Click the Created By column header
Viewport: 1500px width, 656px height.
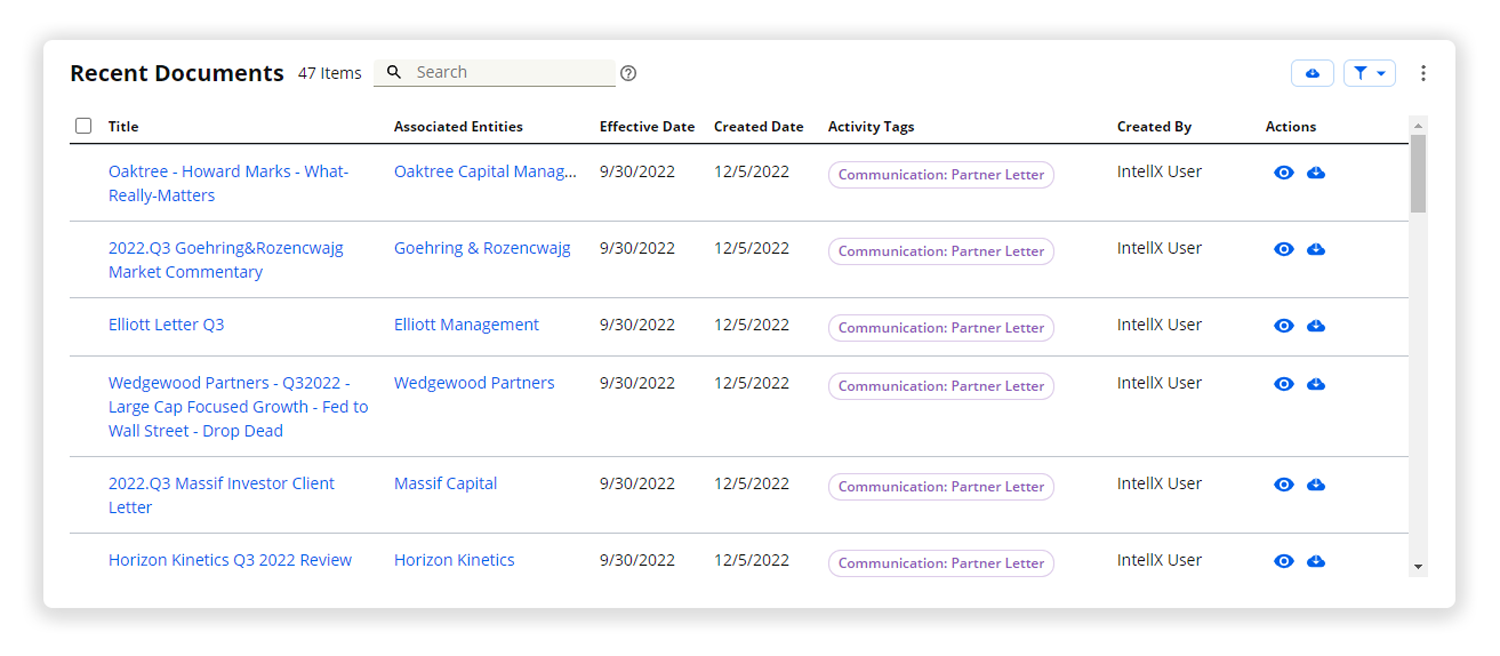(1154, 127)
